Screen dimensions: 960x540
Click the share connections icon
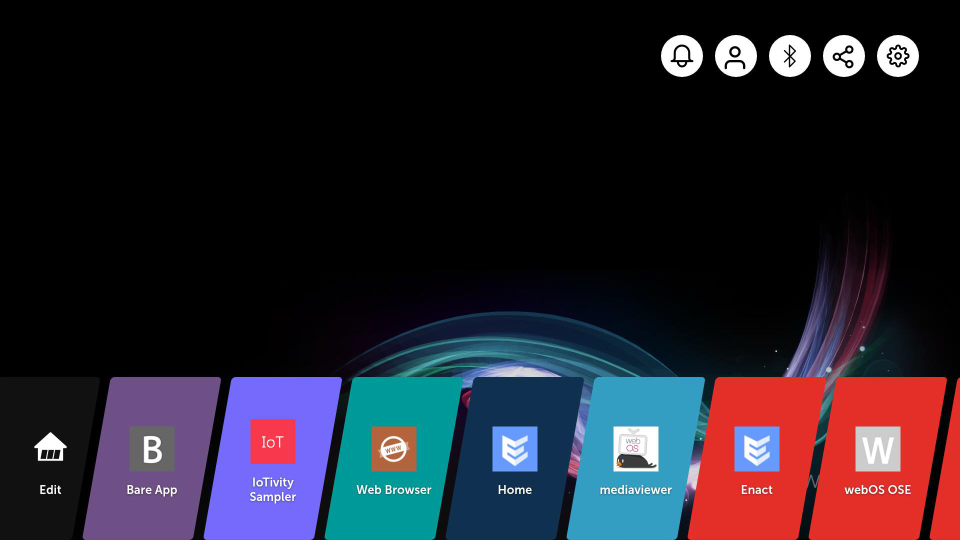click(x=844, y=56)
